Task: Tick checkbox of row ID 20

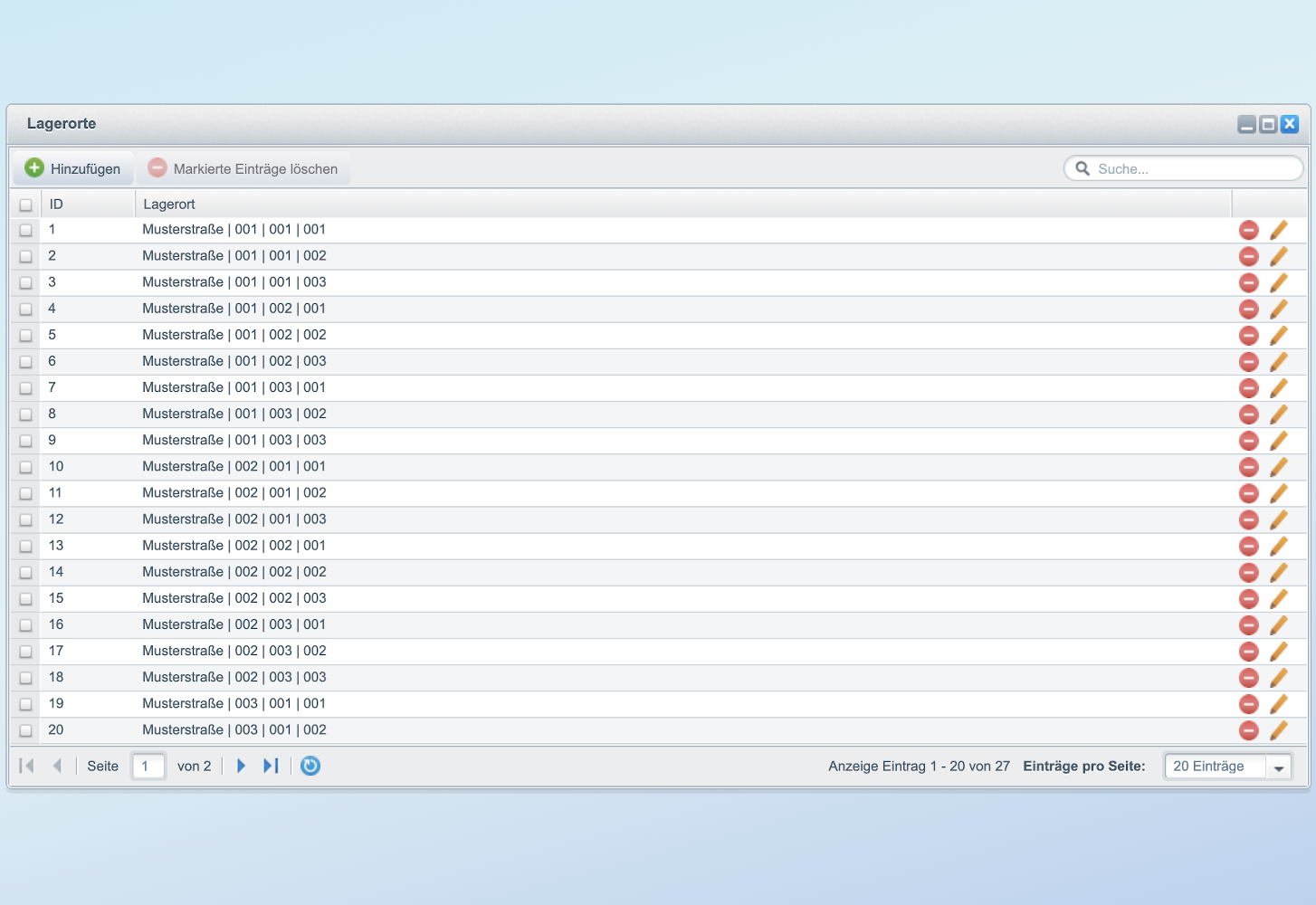Action: 25,729
